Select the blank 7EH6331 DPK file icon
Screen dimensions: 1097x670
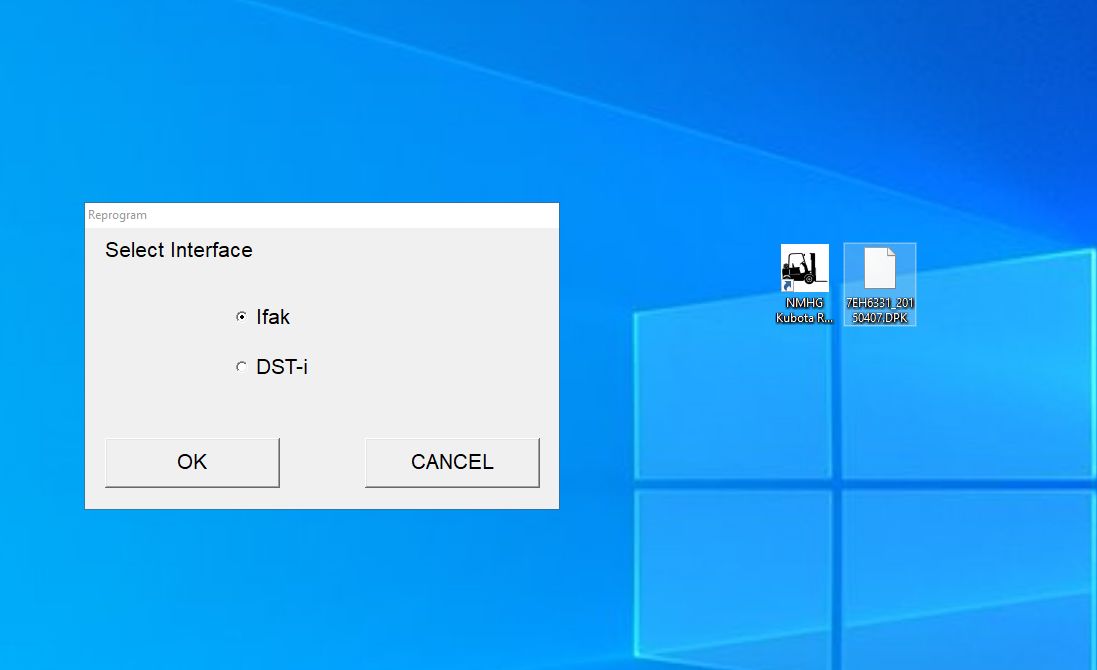click(x=879, y=268)
